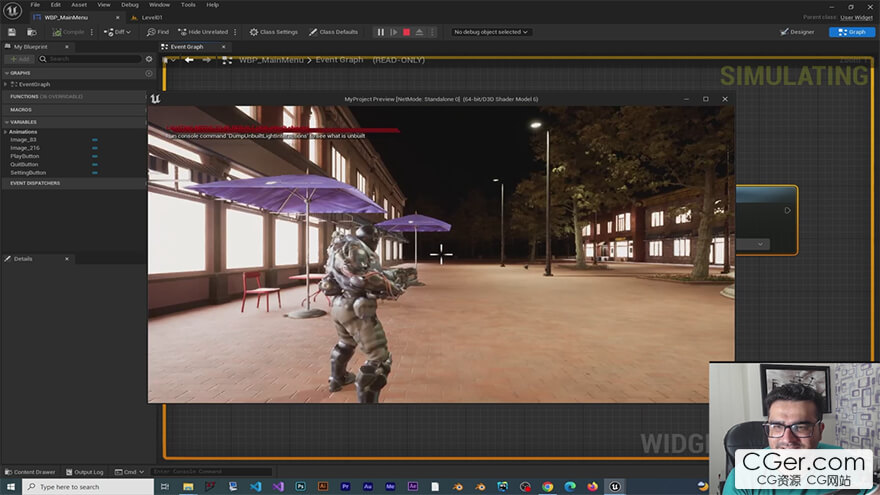The width and height of the screenshot is (880, 495).
Task: Open Hide Unrelated options menu
Action: (x=235, y=32)
